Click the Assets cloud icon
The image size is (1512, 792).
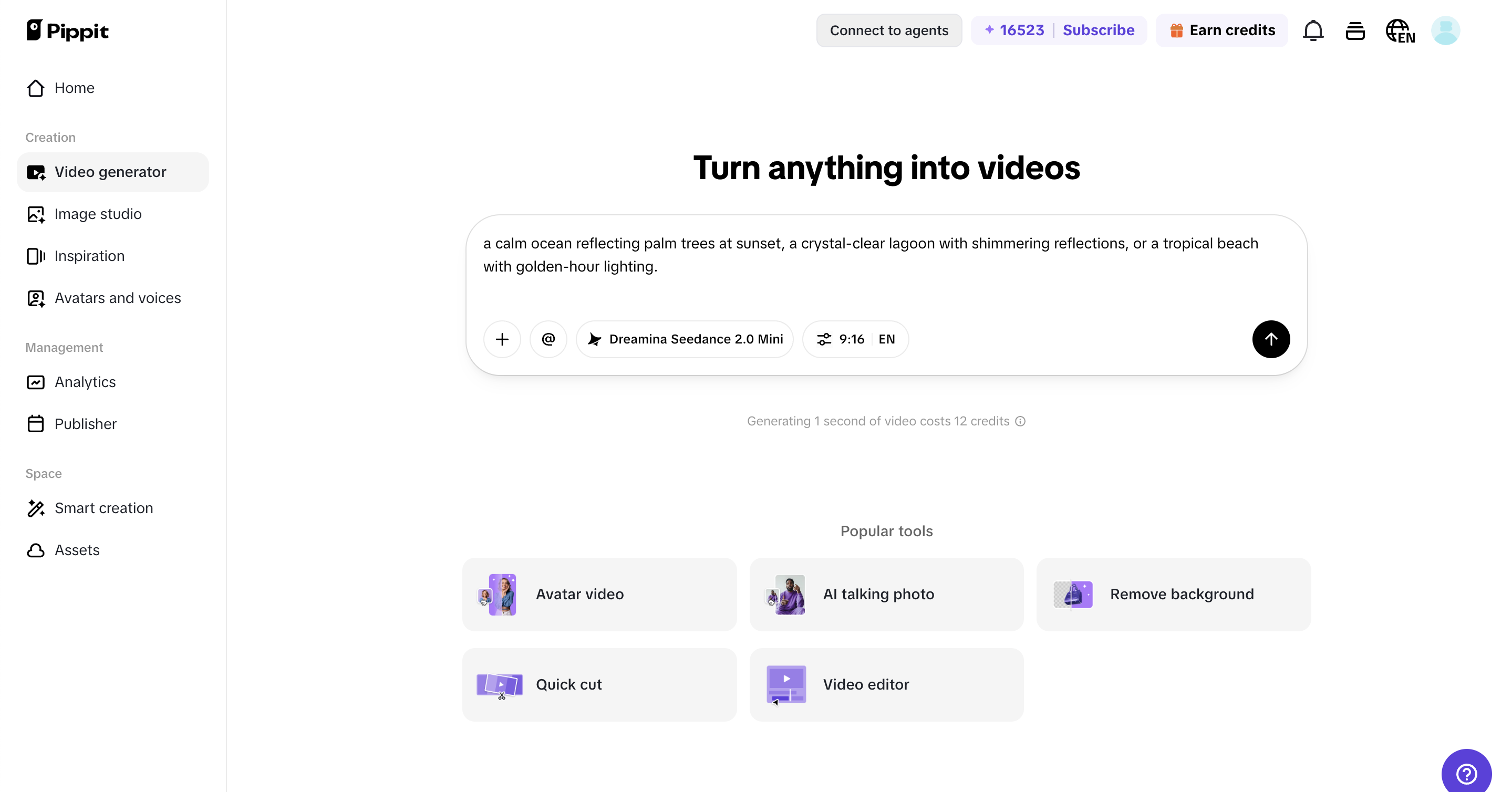point(36,550)
